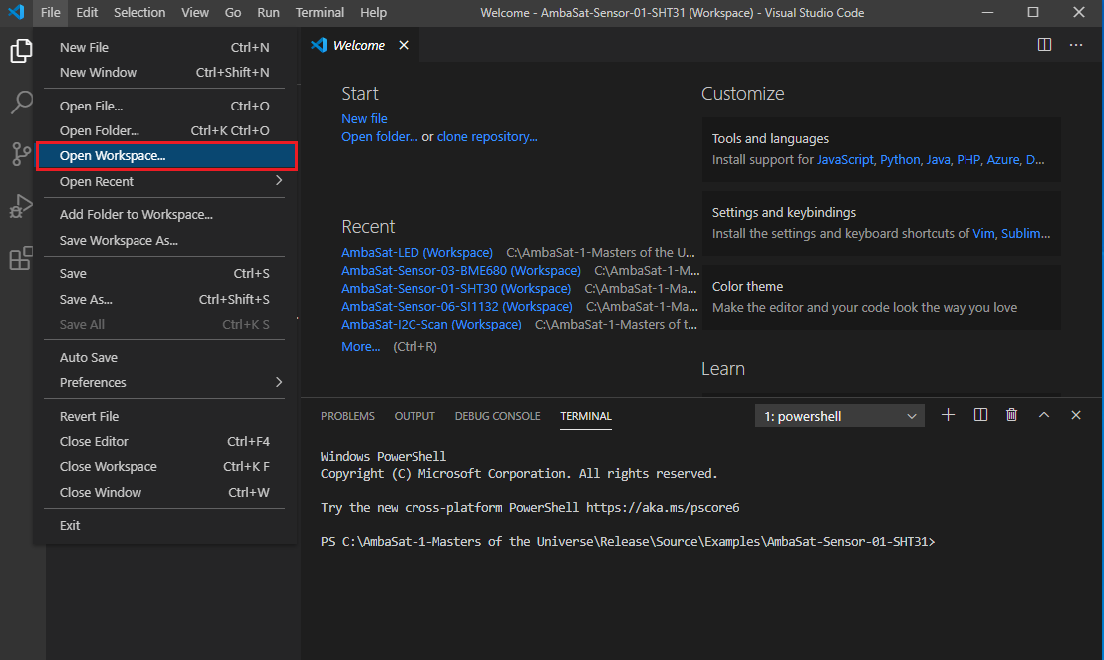Screen dimensions: 1104x660
Task: Click the clone repository... link
Action: coord(487,137)
